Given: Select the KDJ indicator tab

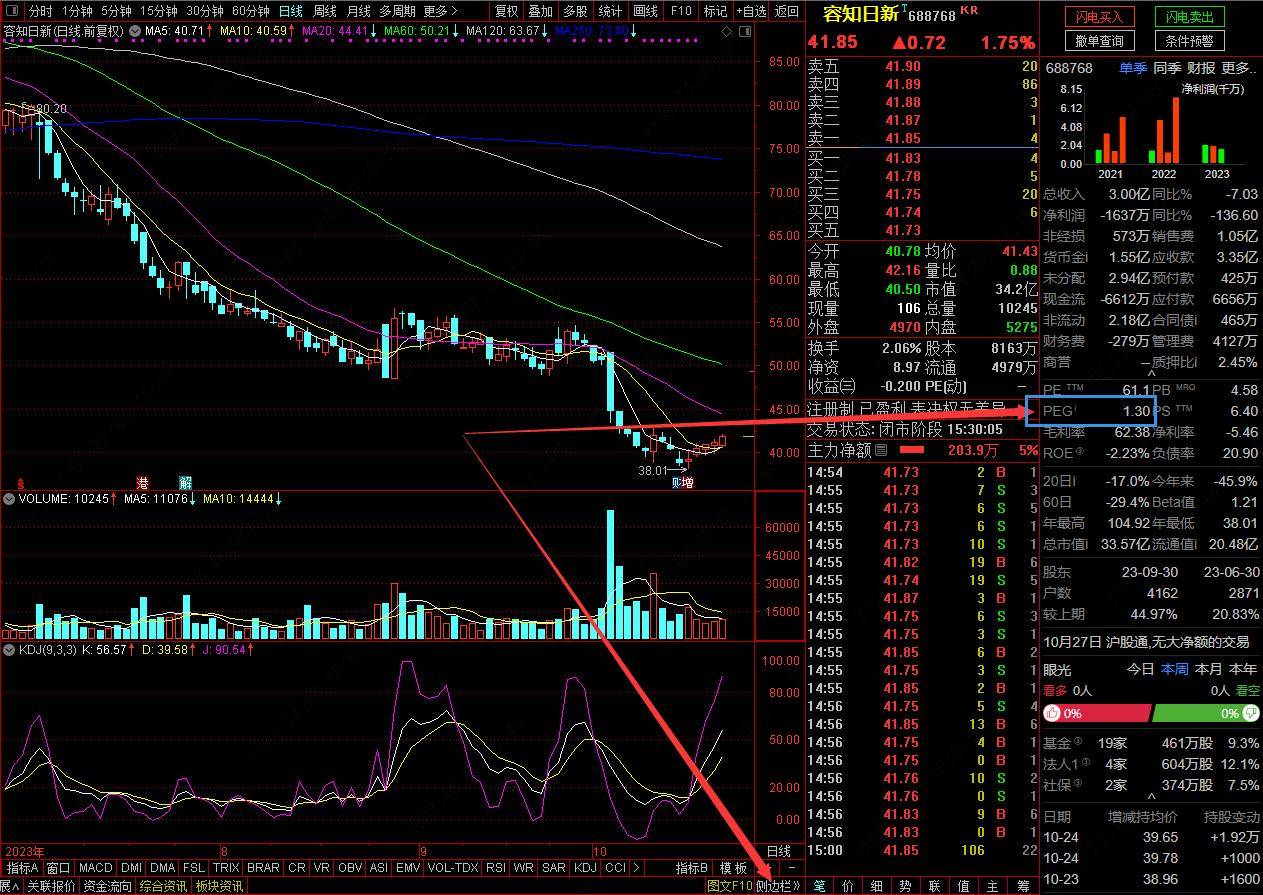Looking at the screenshot, I should tap(585, 868).
